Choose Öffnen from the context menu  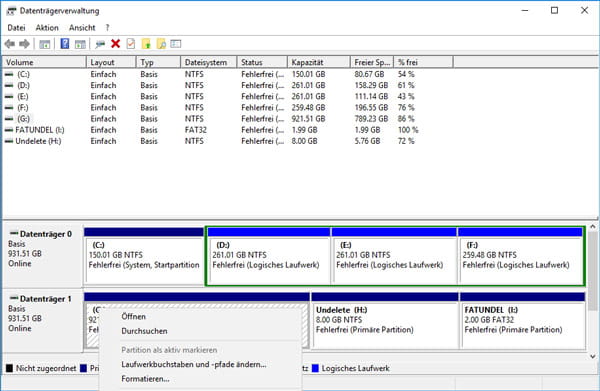pyautogui.click(x=134, y=317)
